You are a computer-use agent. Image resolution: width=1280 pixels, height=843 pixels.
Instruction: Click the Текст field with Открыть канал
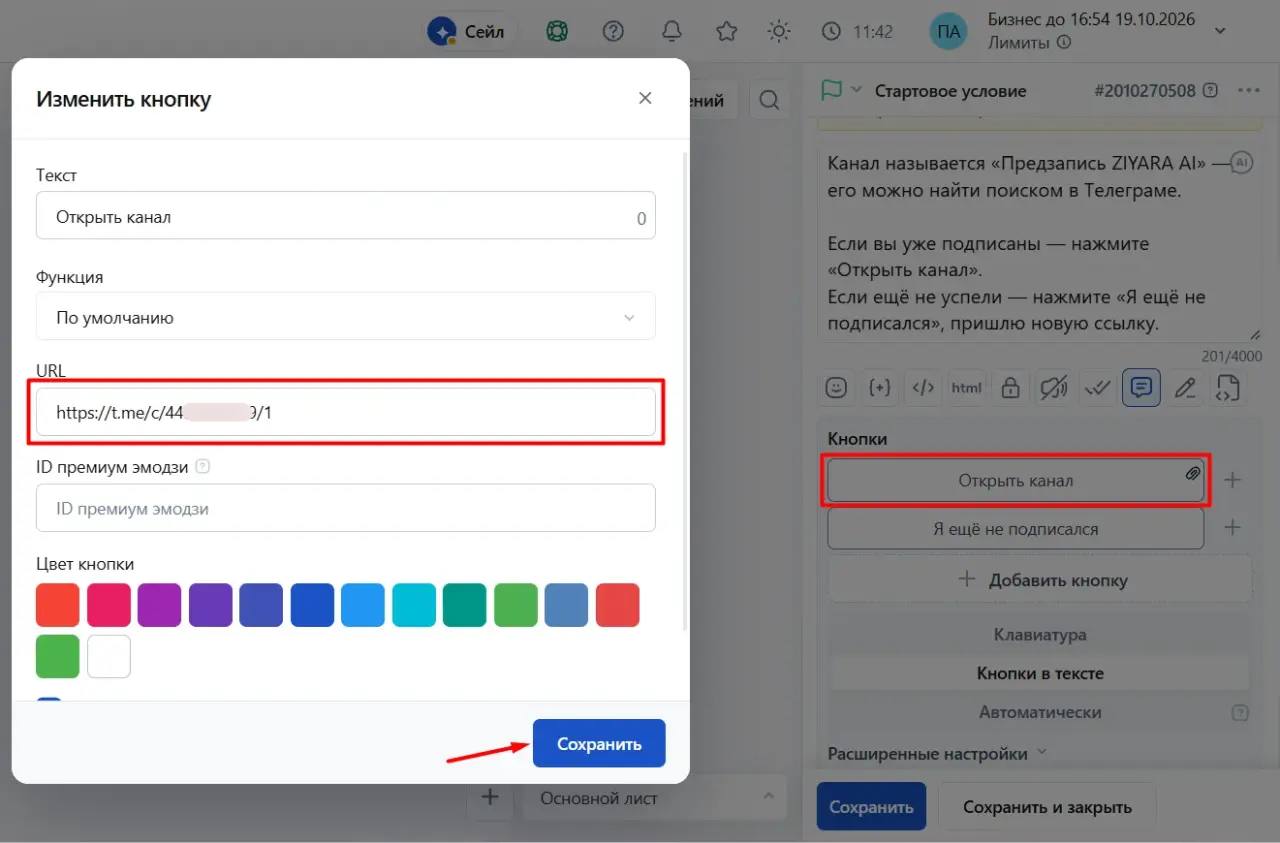345,216
